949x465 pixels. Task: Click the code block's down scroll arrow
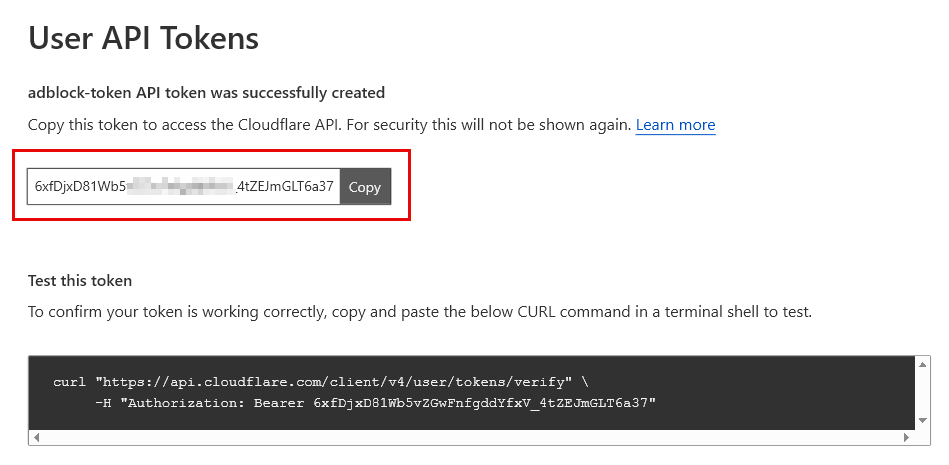(x=925, y=423)
